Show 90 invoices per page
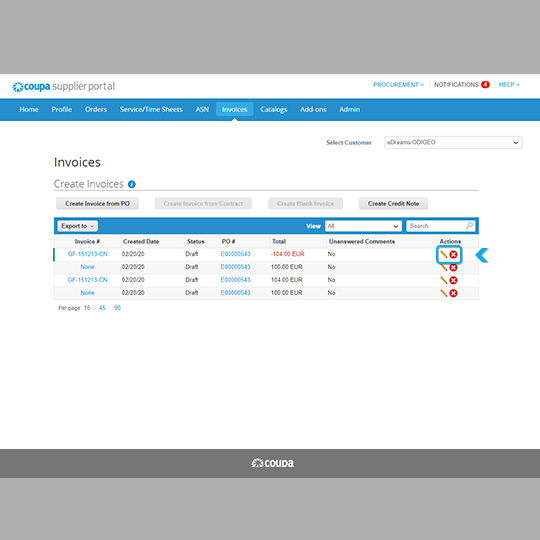 [117, 308]
